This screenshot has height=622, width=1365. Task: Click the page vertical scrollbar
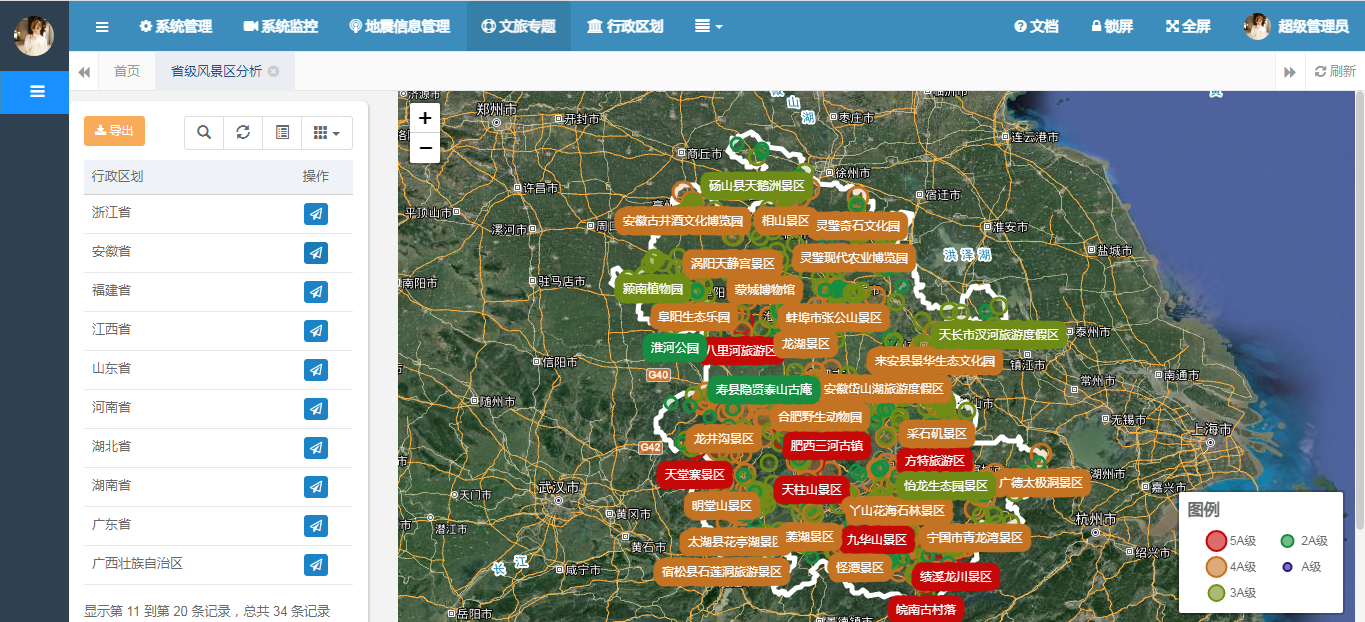point(1359,310)
